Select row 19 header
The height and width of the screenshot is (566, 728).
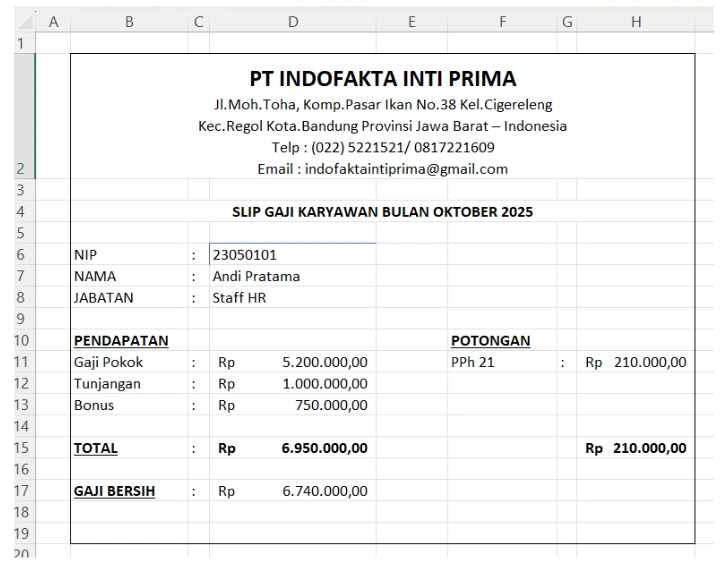[x=25, y=533]
